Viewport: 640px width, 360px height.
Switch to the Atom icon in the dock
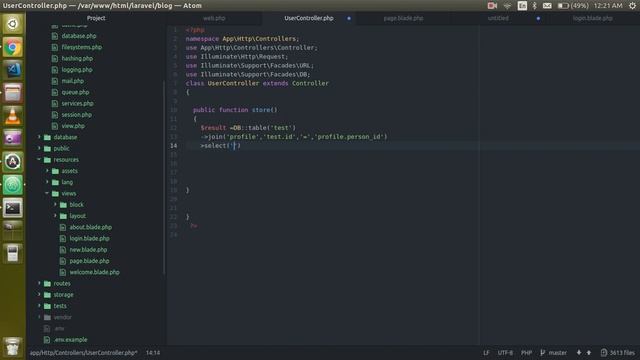click(13, 185)
